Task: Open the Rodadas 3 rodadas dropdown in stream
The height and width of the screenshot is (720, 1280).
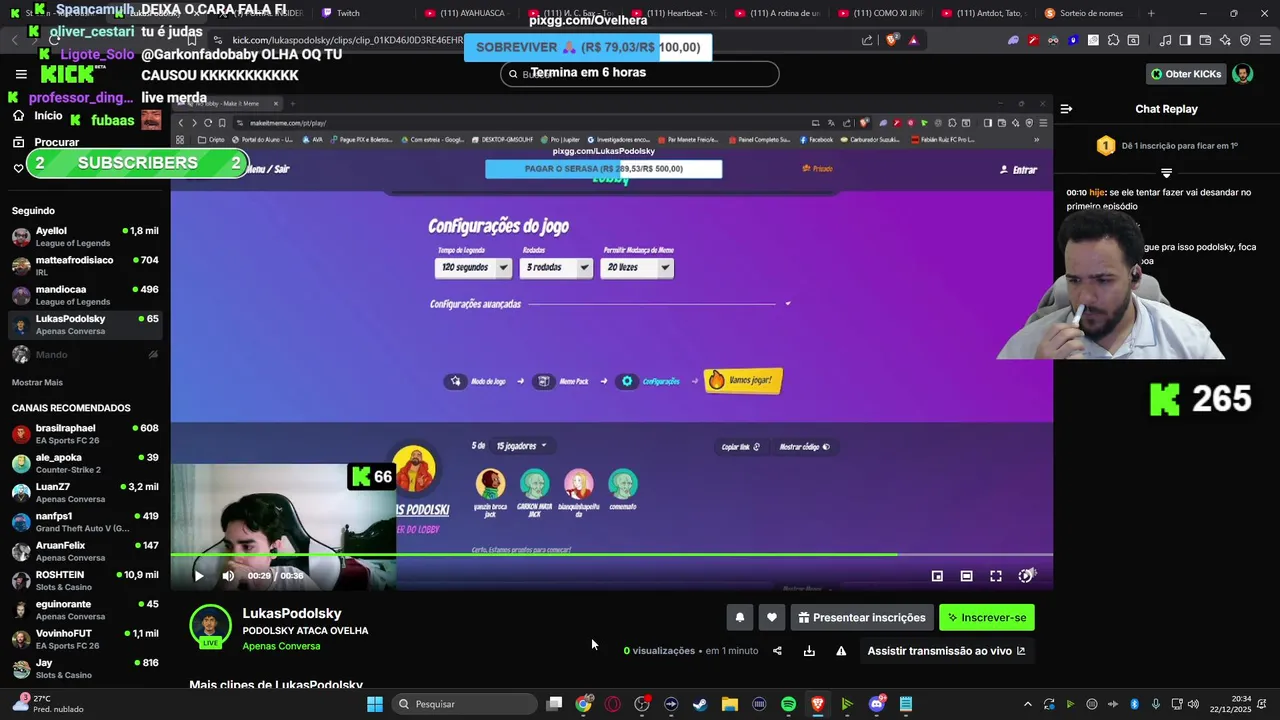Action: point(557,268)
